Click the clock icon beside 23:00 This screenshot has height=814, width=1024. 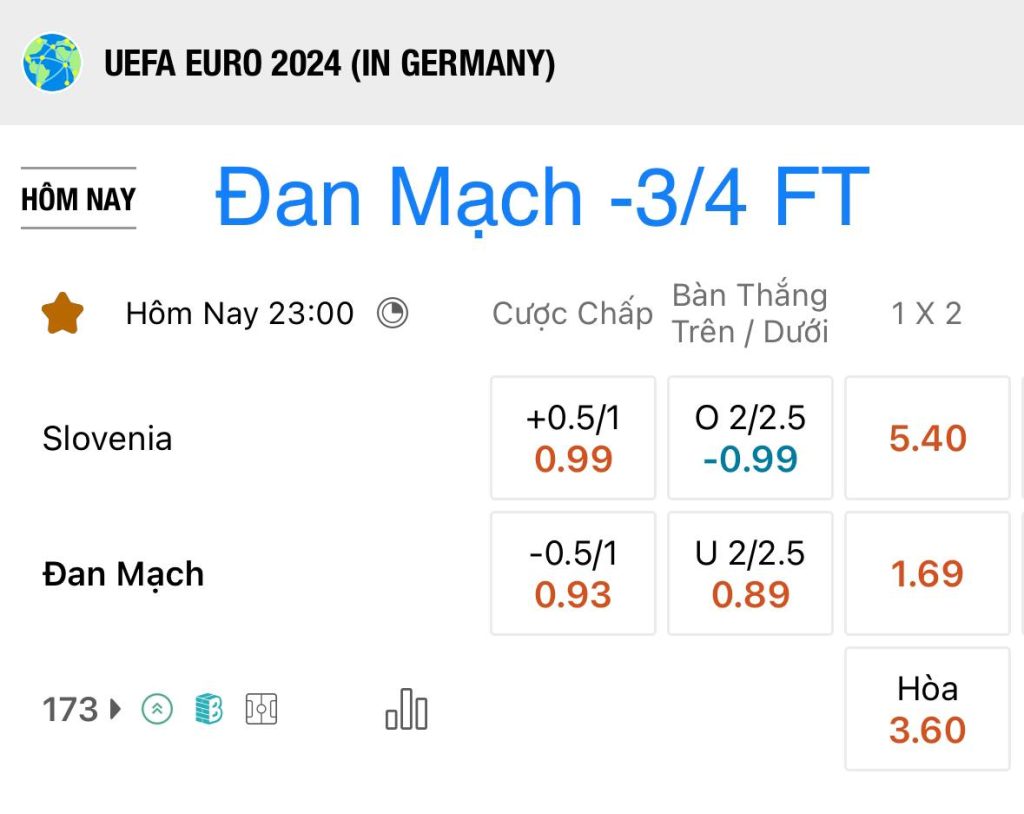tap(392, 314)
